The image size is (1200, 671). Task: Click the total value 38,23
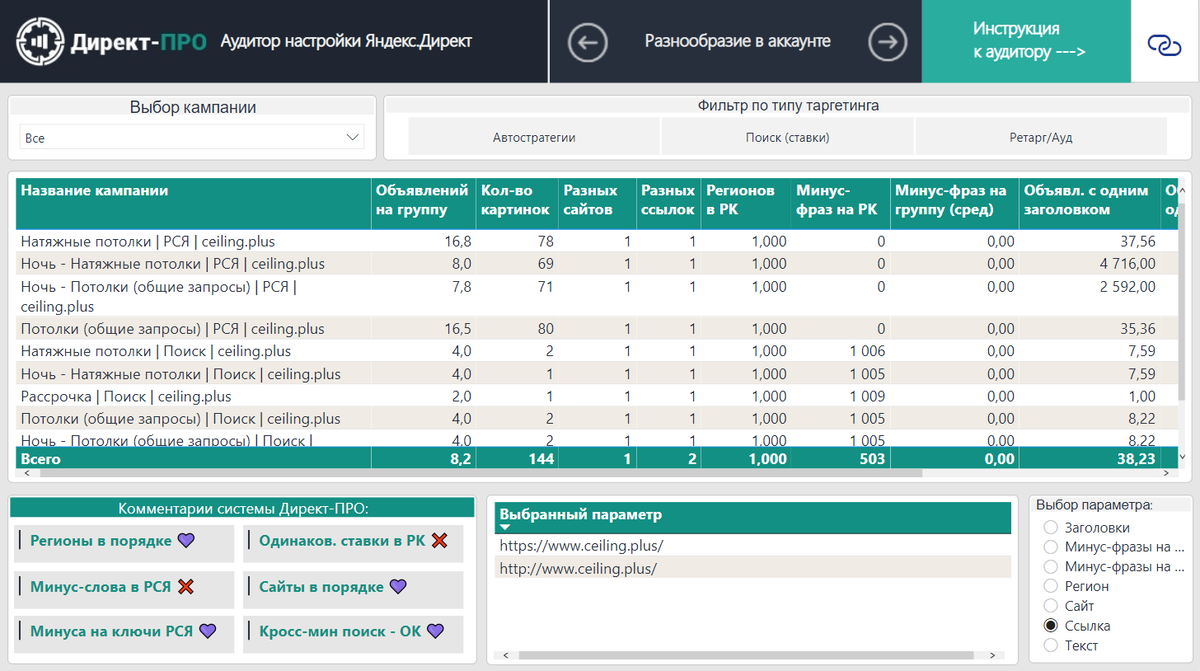click(x=1135, y=459)
